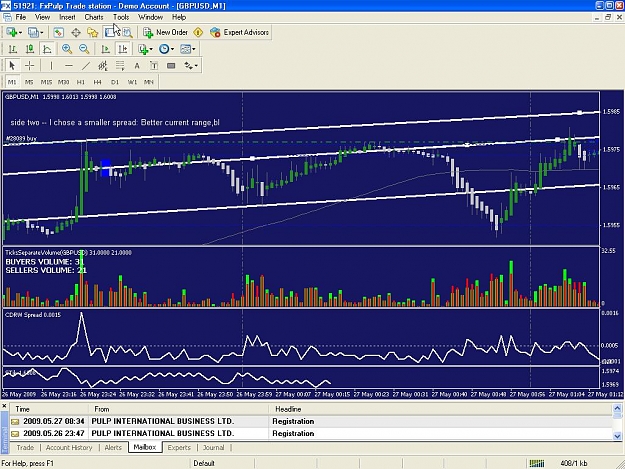Expand the Indicators dropdown arrow
625x469 pixels.
tap(151, 49)
